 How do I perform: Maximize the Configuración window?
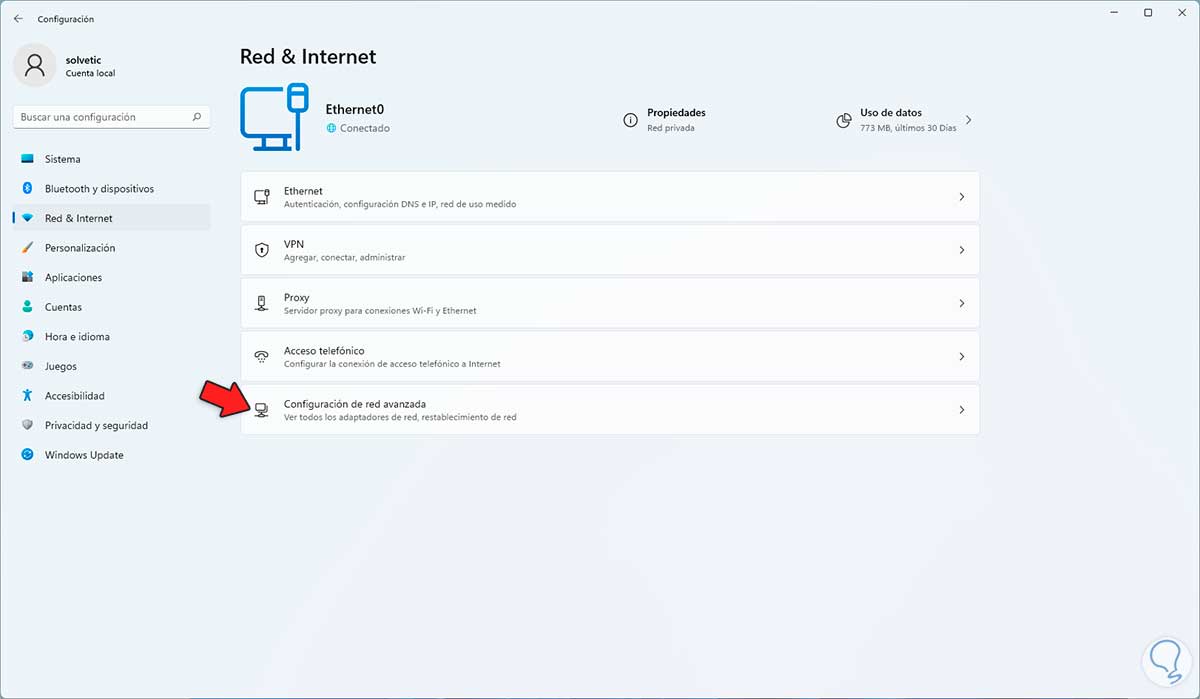[1148, 13]
